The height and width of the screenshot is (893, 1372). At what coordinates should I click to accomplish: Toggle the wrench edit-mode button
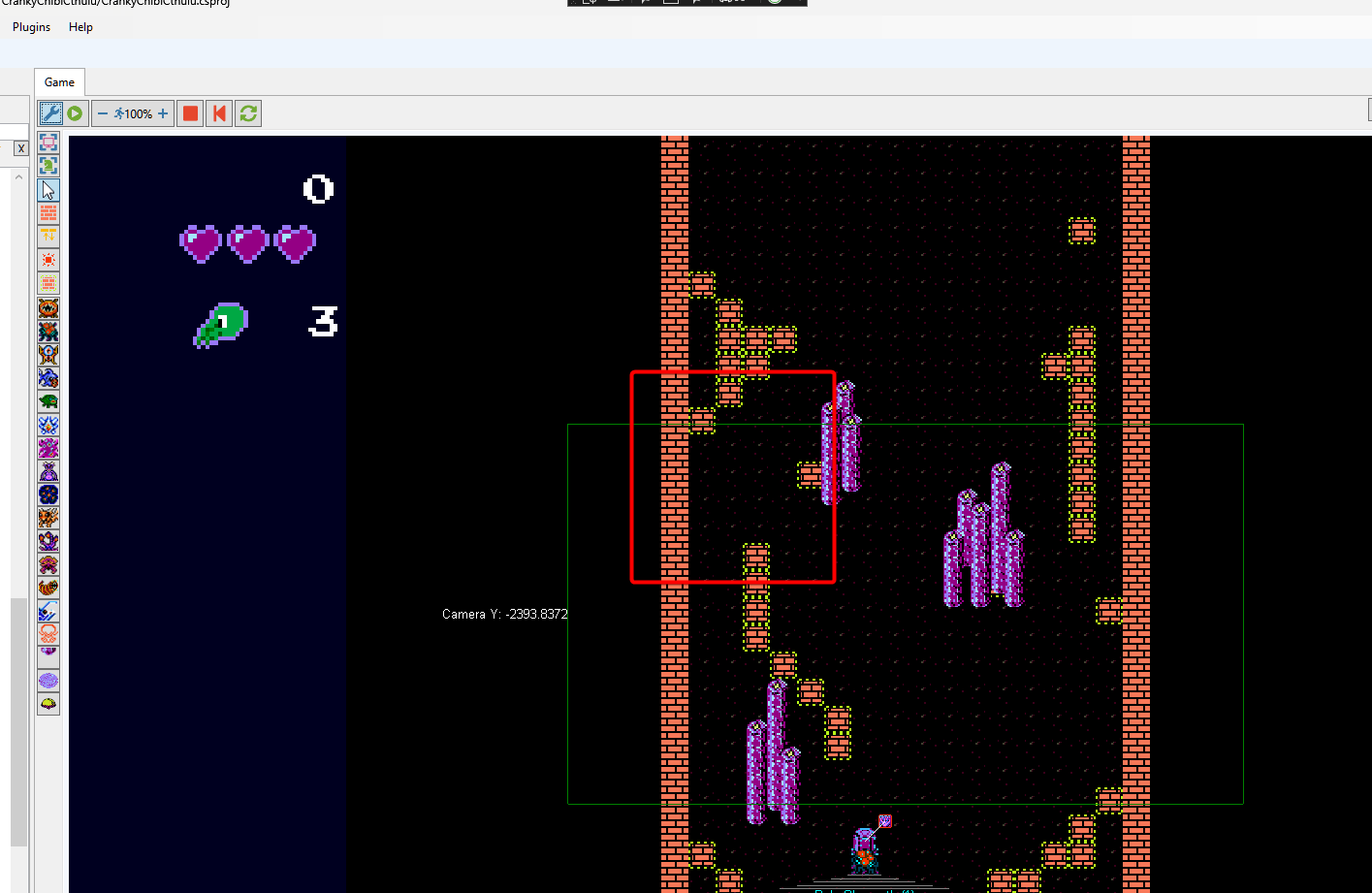(50, 112)
